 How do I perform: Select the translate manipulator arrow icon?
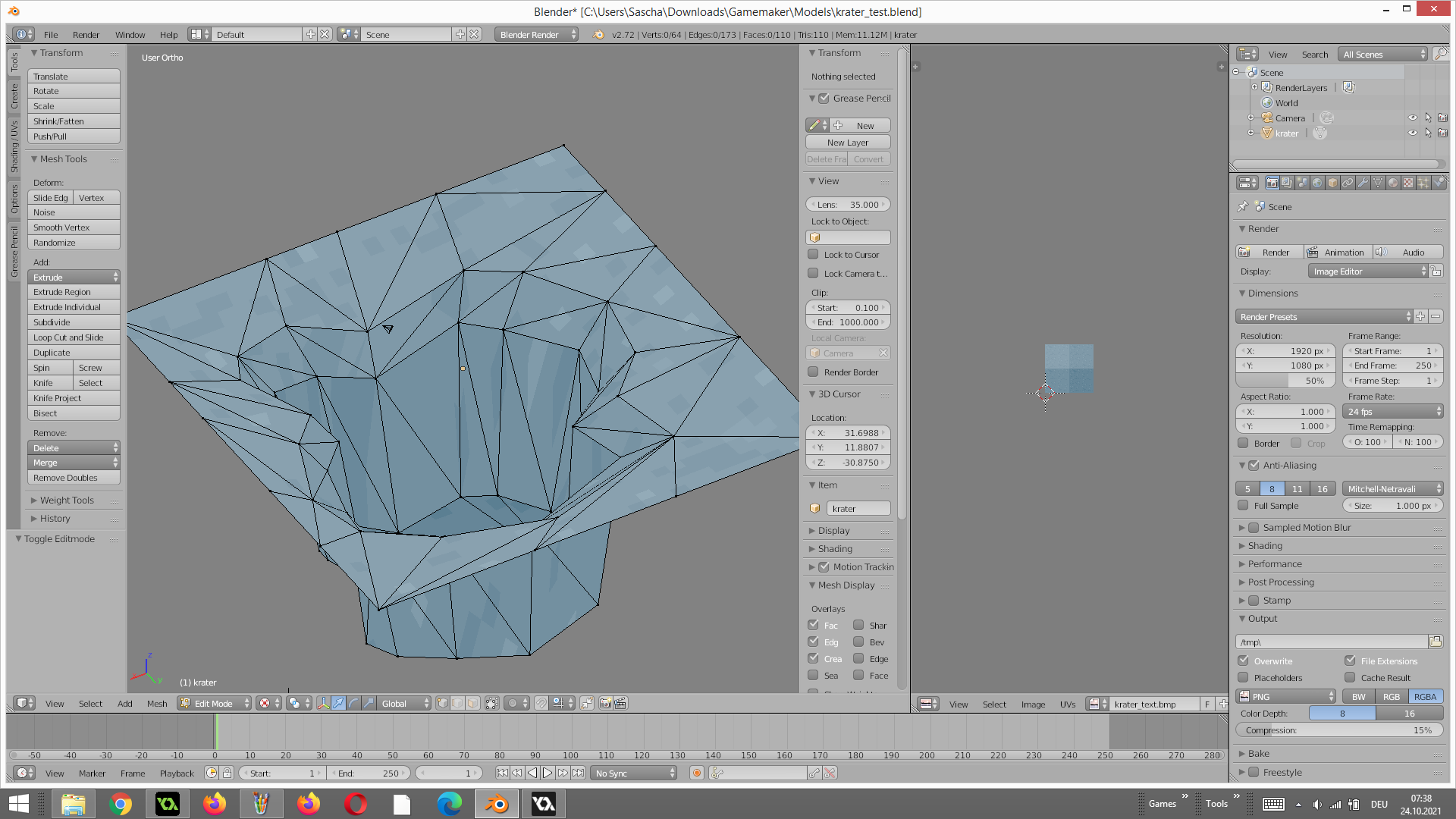coord(338,704)
